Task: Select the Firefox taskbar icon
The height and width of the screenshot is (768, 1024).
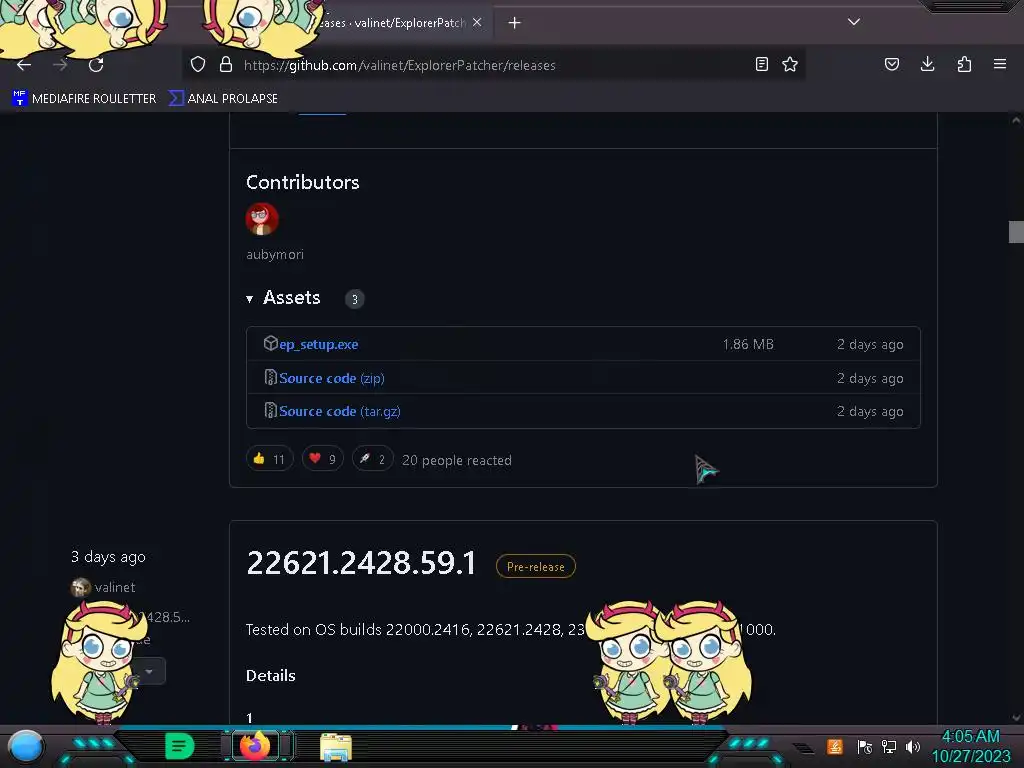Action: (255, 746)
